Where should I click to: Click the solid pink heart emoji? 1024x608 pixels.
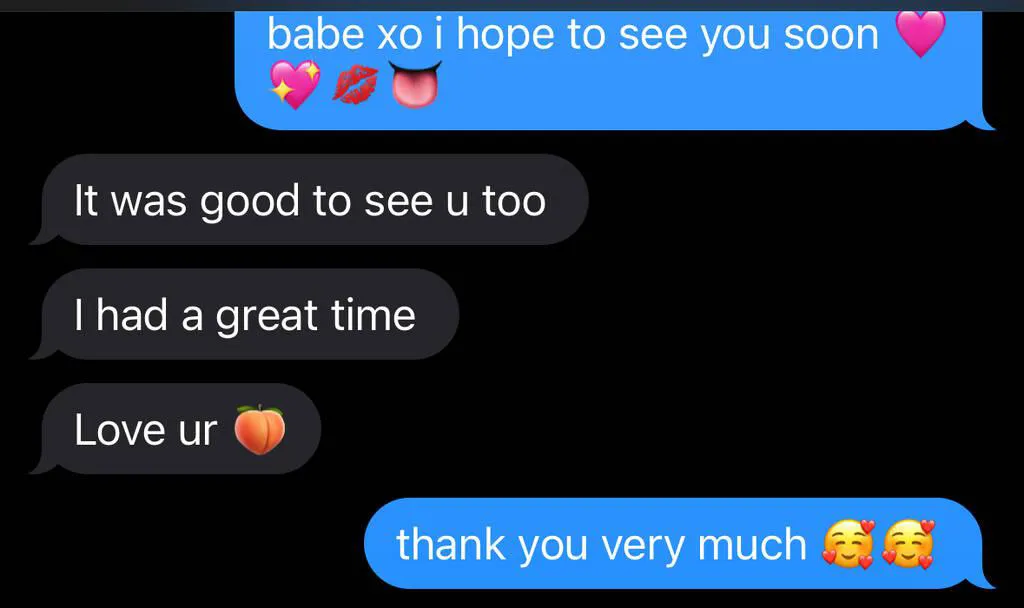(920, 34)
